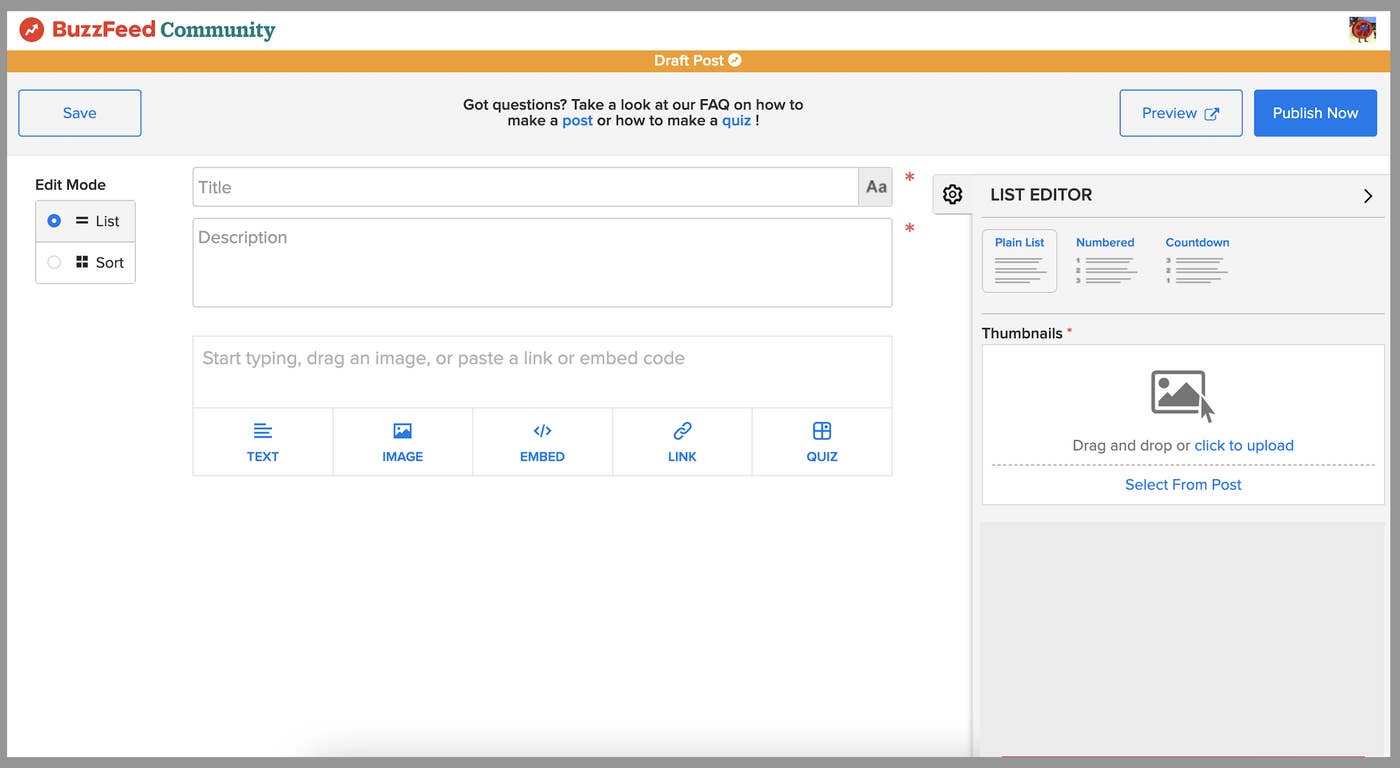Click the Aa title formatting icon
Viewport: 1400px width, 768px height.
click(876, 187)
